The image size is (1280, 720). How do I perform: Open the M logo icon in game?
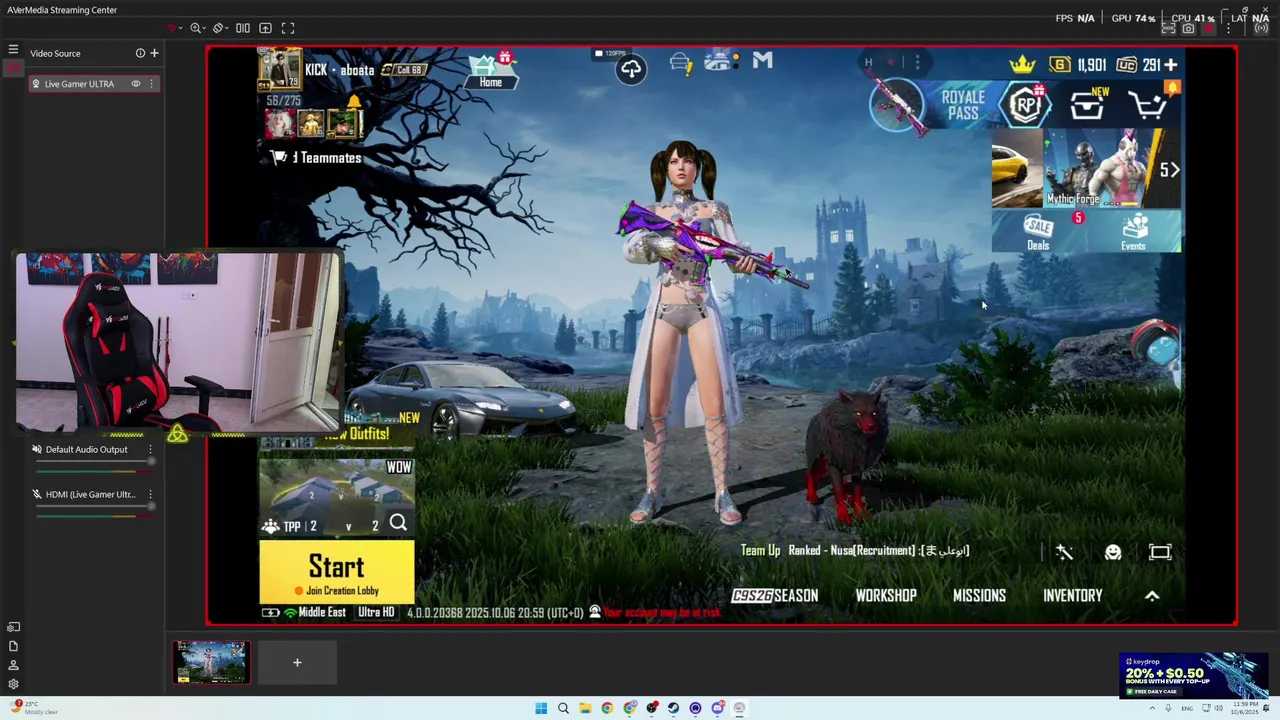(x=762, y=61)
